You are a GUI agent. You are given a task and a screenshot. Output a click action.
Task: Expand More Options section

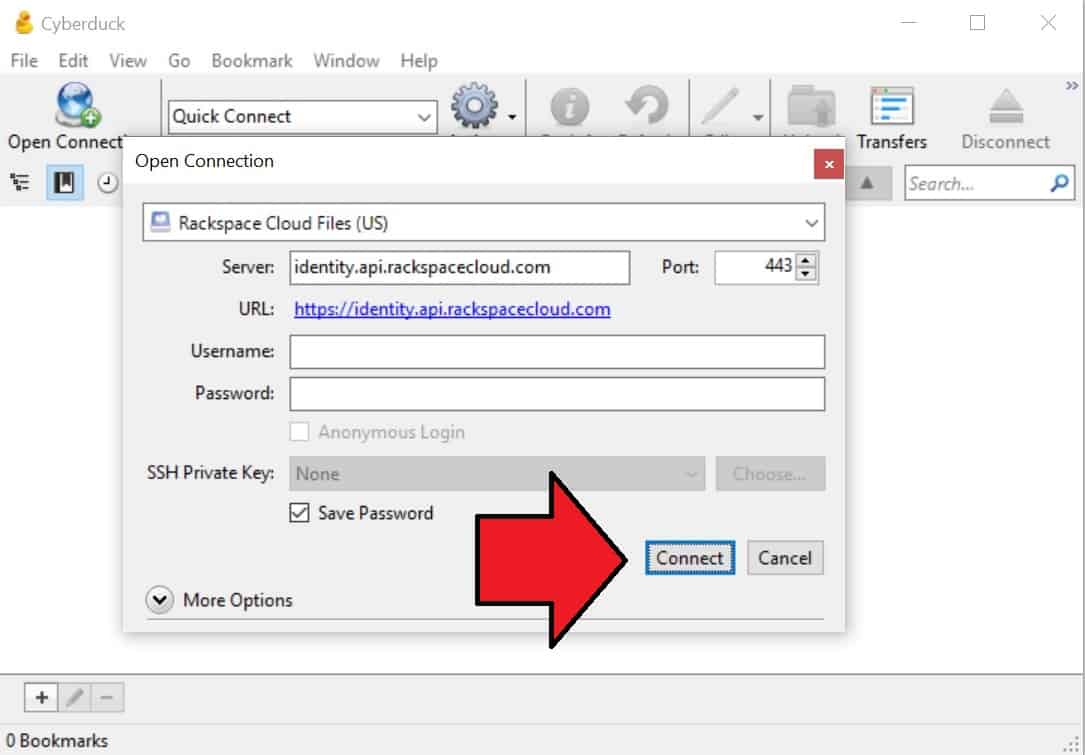pyautogui.click(x=160, y=600)
